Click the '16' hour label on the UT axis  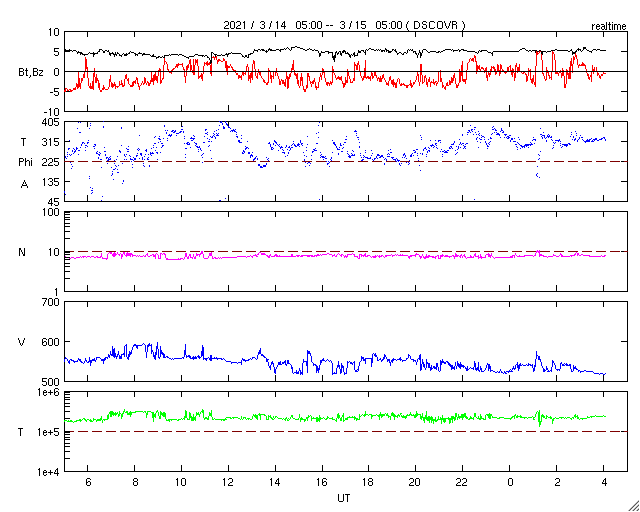(322, 482)
